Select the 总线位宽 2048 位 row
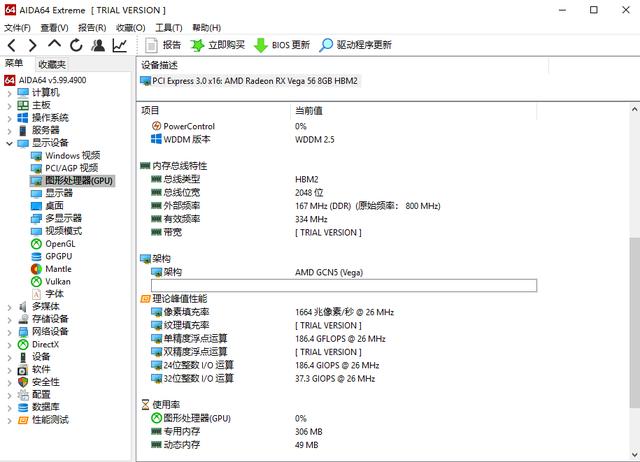 pyautogui.click(x=343, y=193)
